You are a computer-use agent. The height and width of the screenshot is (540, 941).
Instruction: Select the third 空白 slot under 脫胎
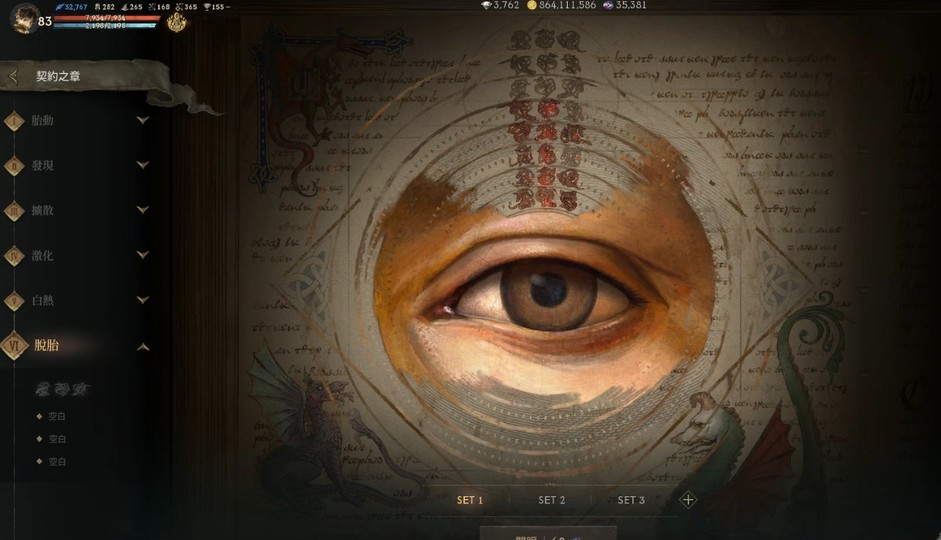(x=56, y=462)
